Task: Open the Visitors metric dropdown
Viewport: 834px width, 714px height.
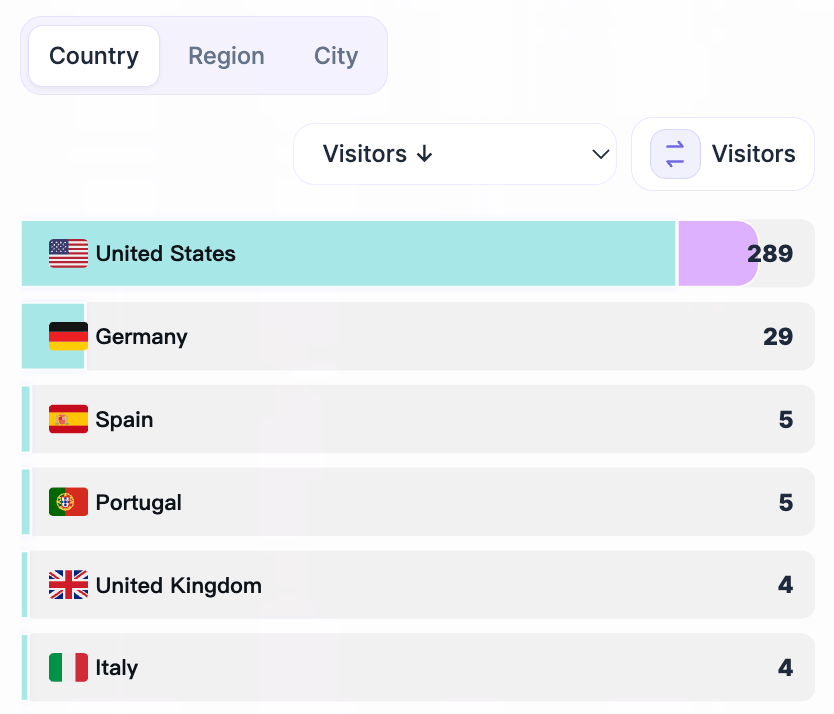Action: point(455,154)
